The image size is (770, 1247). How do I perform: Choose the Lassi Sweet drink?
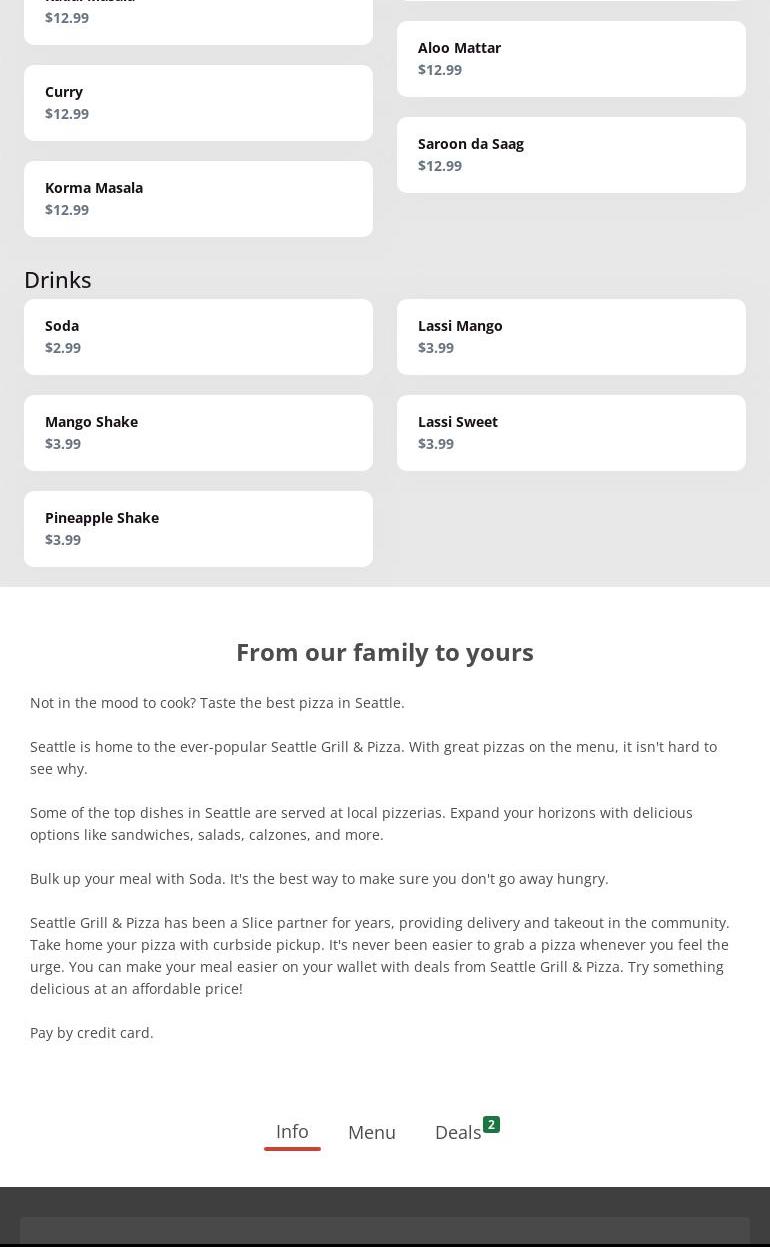coord(571,433)
